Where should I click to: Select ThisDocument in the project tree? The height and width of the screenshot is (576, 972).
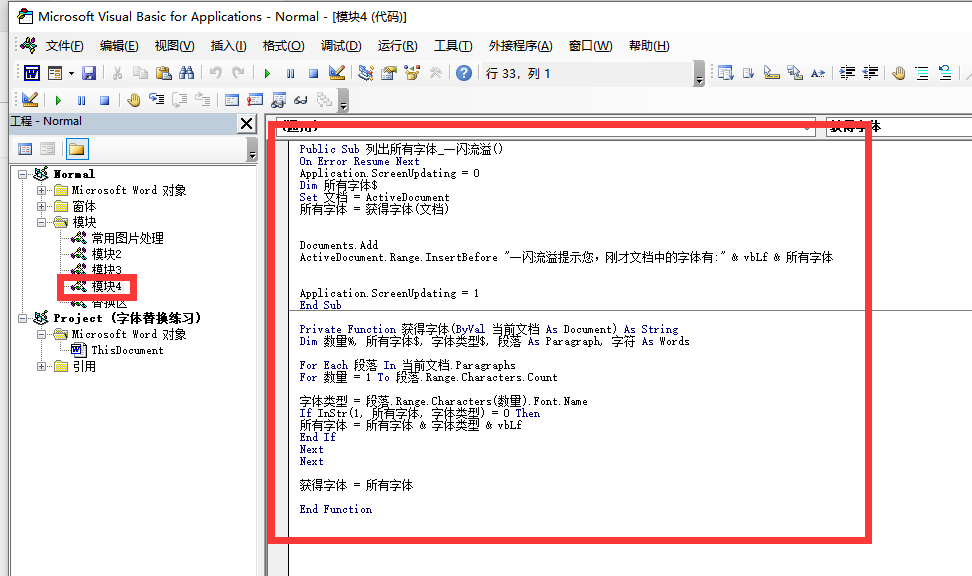pyautogui.click(x=127, y=350)
